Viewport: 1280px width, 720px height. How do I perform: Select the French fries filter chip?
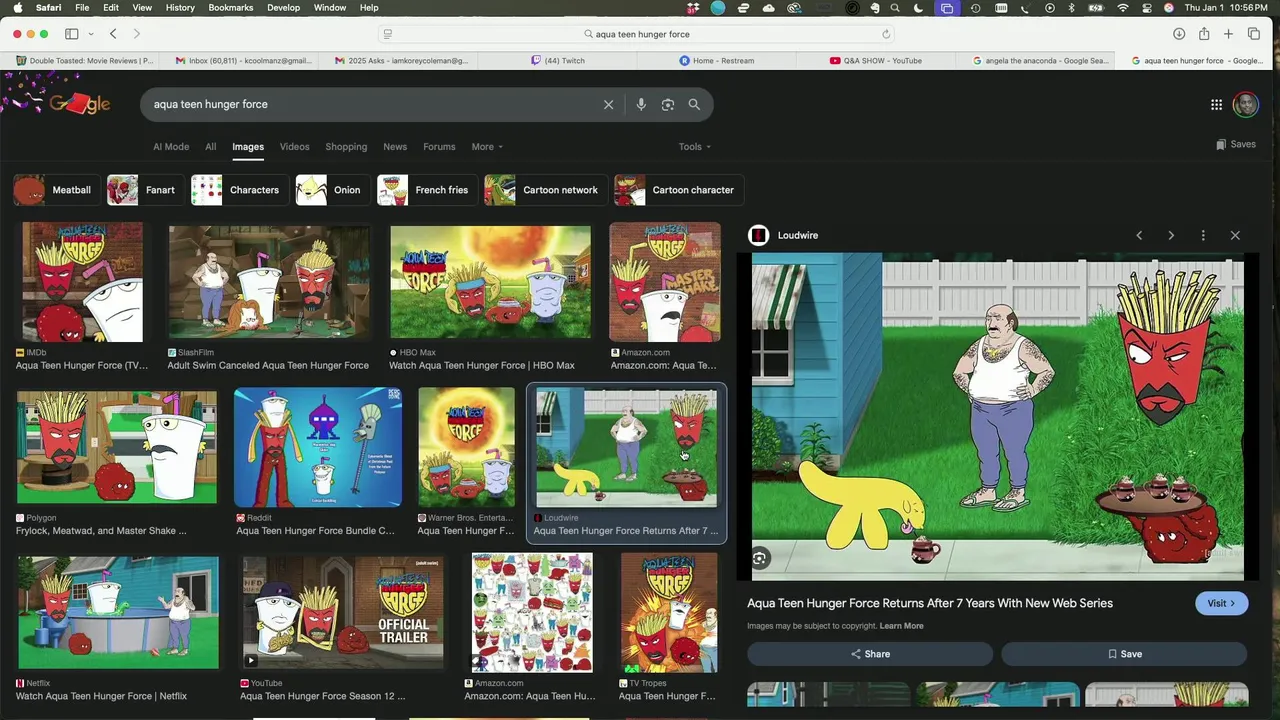(x=426, y=190)
